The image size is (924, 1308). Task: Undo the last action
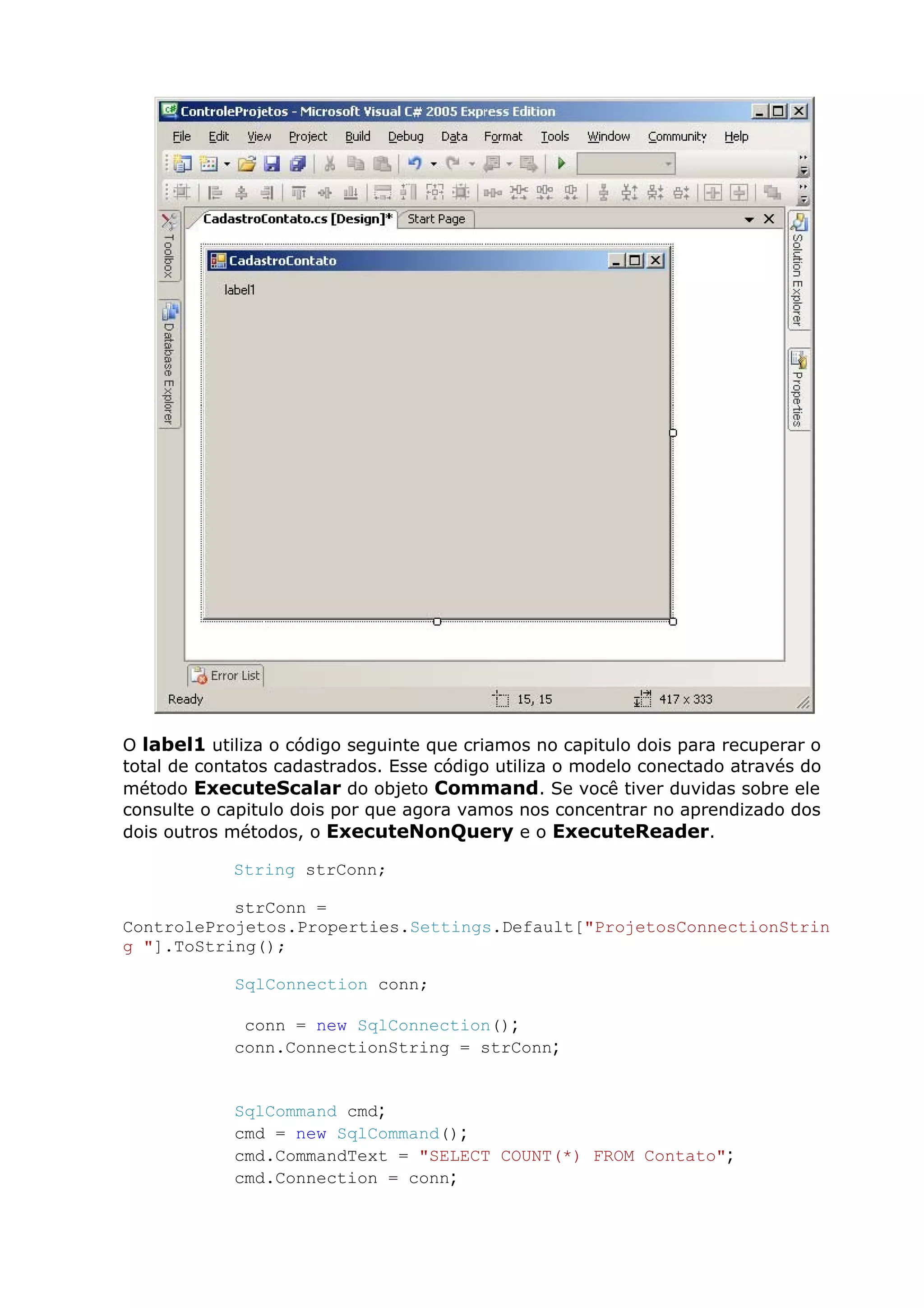click(x=415, y=164)
